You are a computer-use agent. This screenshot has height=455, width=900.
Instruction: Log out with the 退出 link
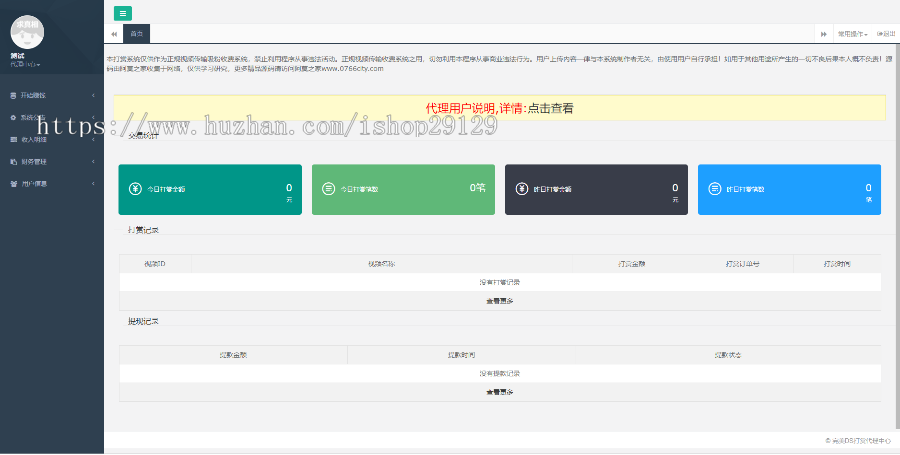886,34
